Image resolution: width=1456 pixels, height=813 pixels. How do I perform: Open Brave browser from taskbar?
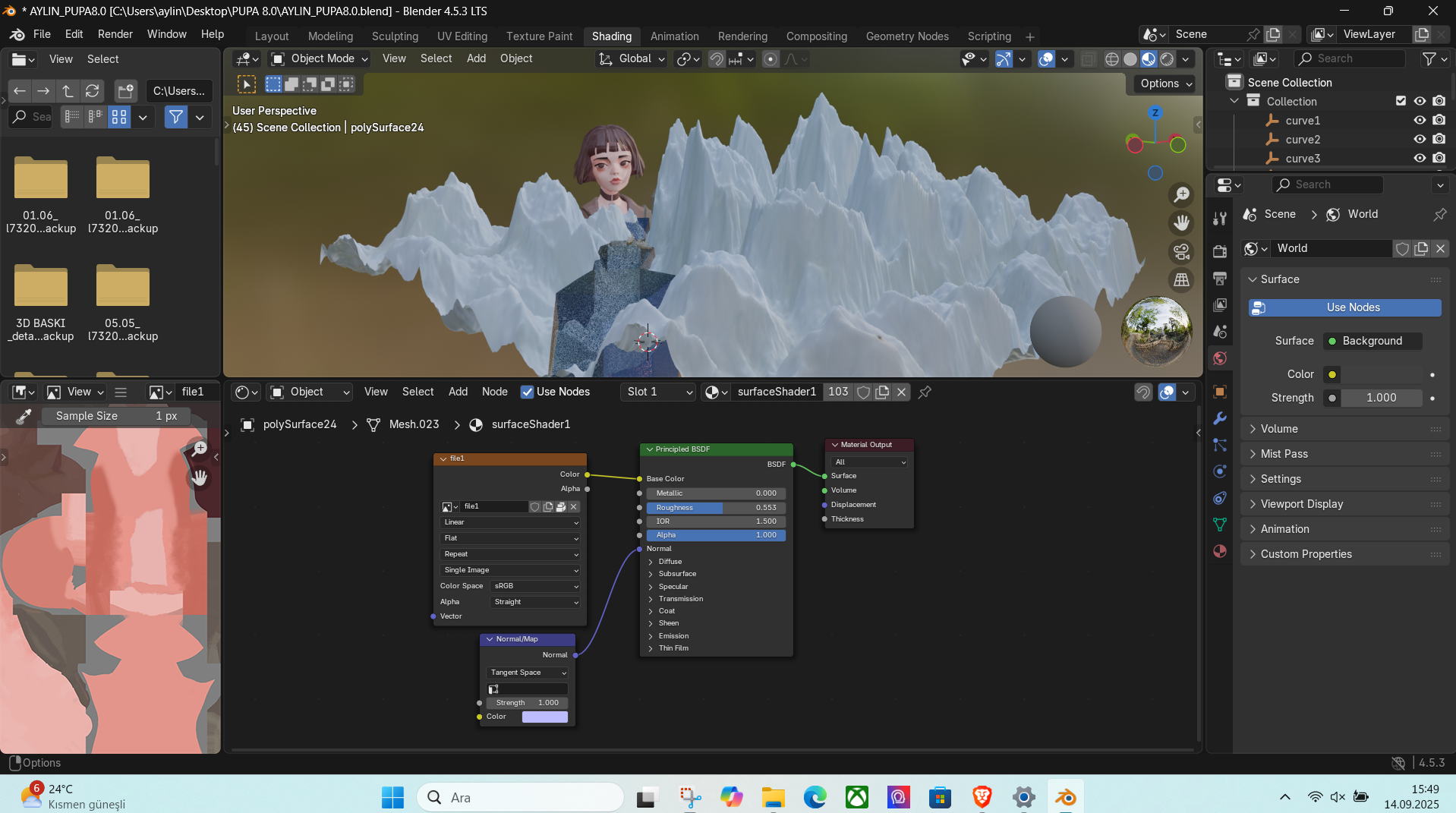(982, 797)
